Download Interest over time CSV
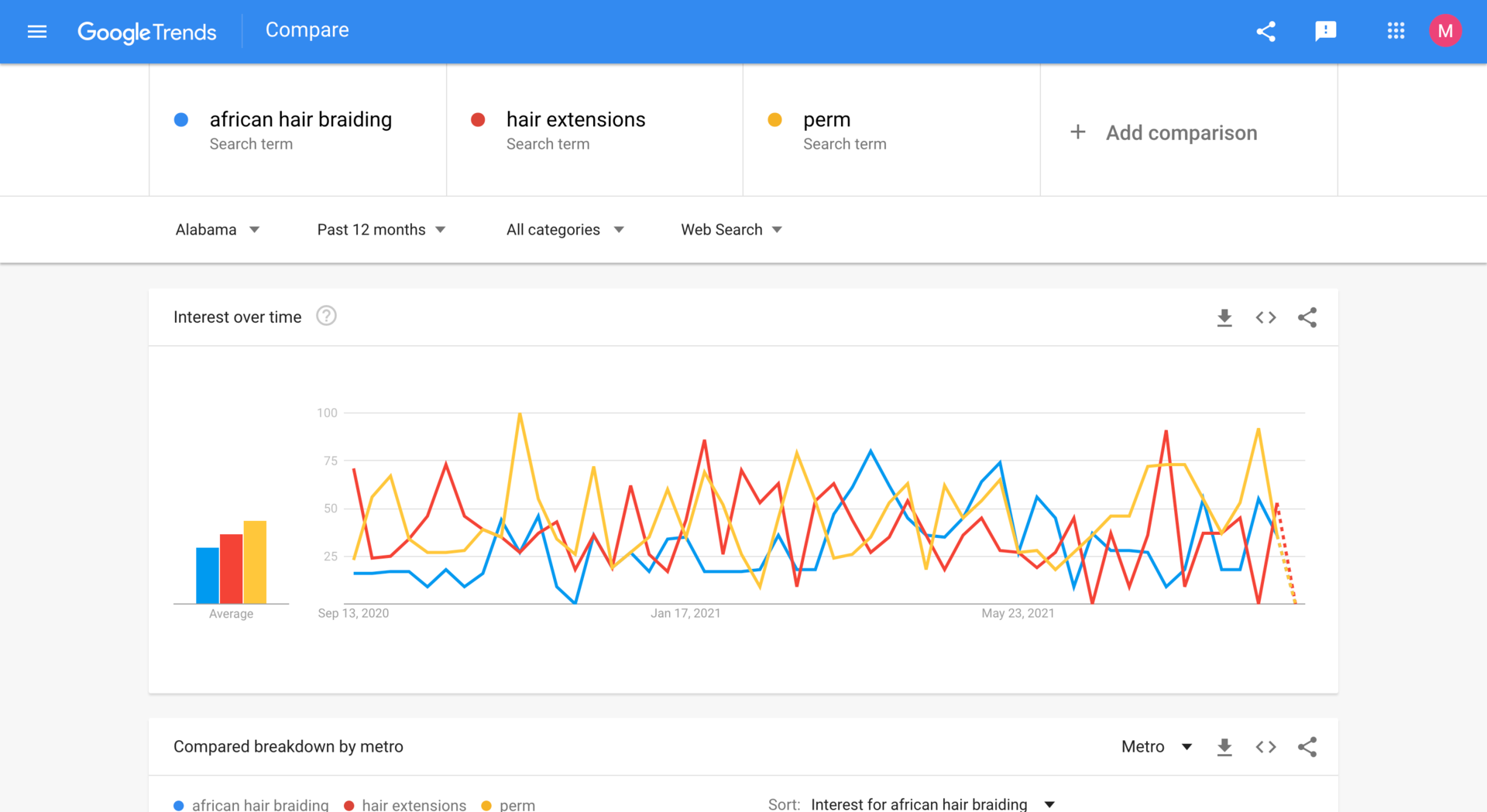The height and width of the screenshot is (812, 1487). (x=1224, y=317)
